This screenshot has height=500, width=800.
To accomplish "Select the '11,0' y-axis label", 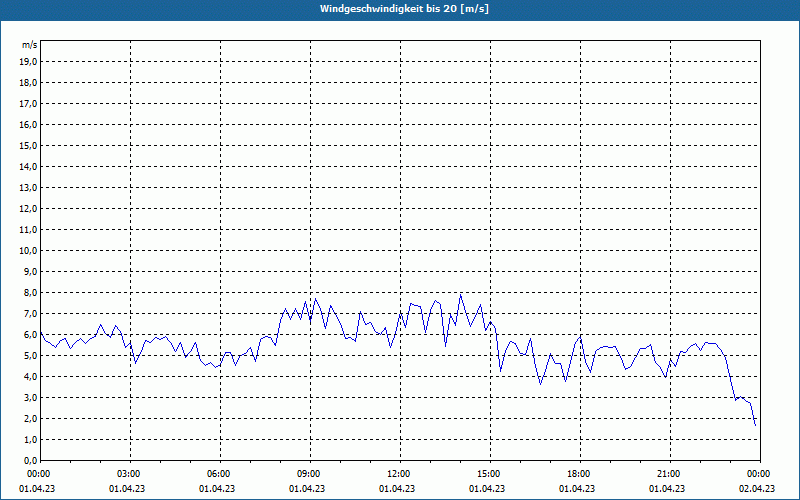I will [27, 230].
